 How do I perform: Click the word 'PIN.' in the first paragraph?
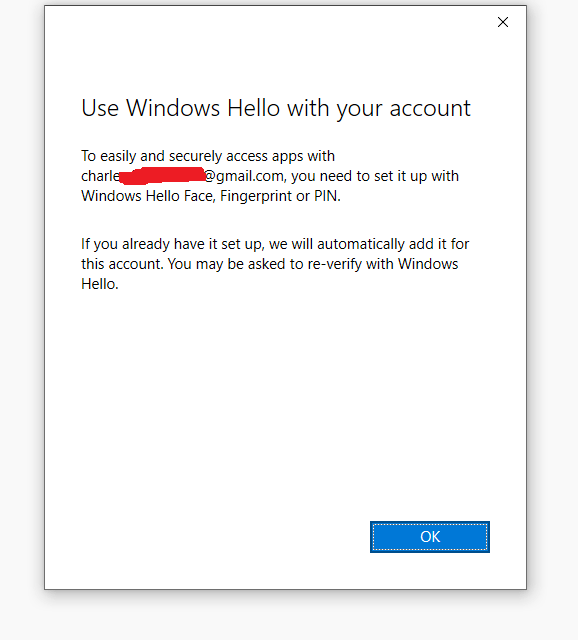point(327,196)
